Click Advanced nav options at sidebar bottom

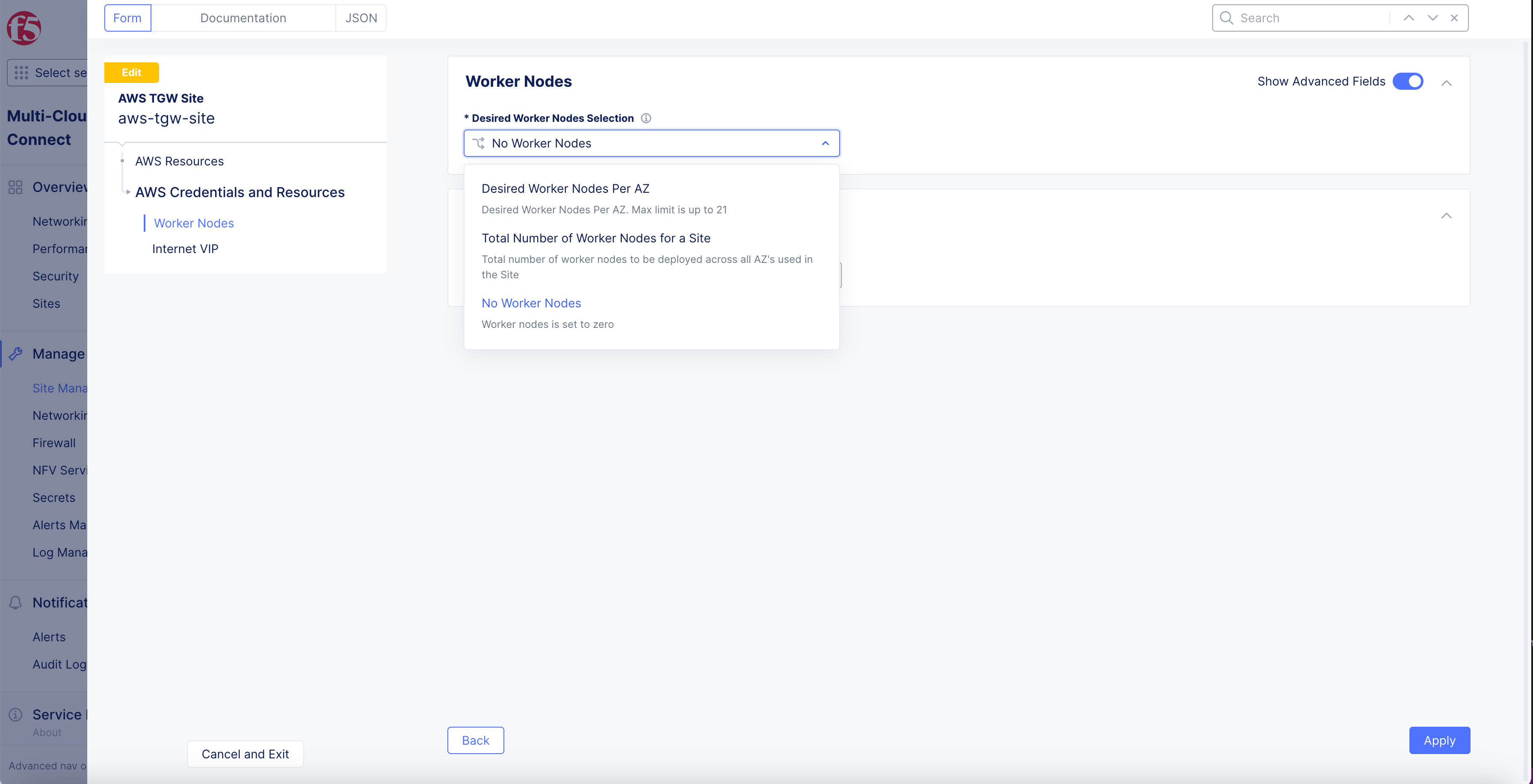47,766
